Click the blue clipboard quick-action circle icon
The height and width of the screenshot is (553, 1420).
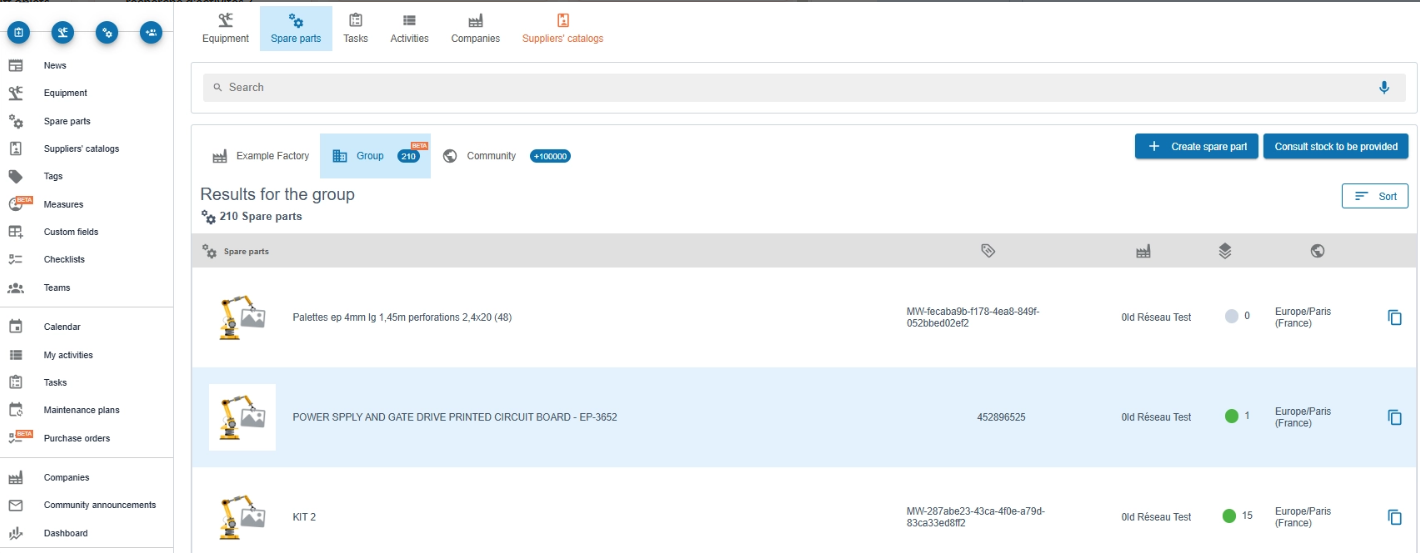coord(18,33)
